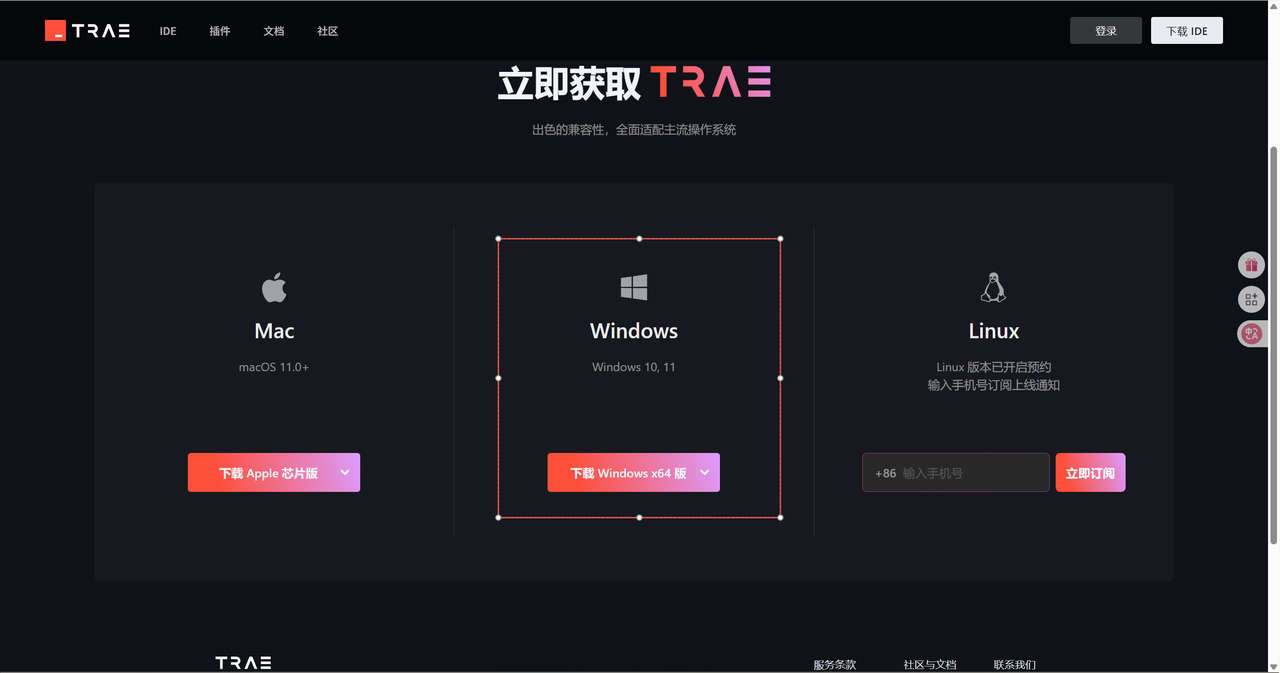The height and width of the screenshot is (673, 1280).
Task: Open the 社区与文档 footer link
Action: 930,664
